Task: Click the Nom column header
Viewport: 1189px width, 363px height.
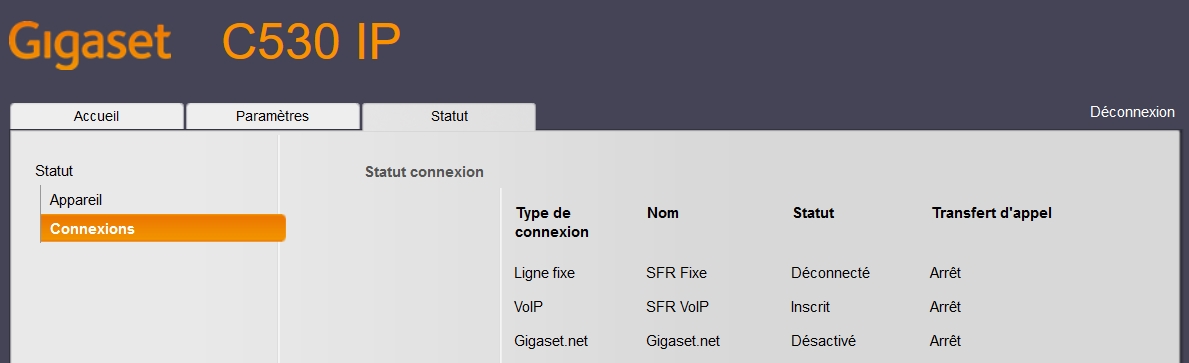Action: 663,213
